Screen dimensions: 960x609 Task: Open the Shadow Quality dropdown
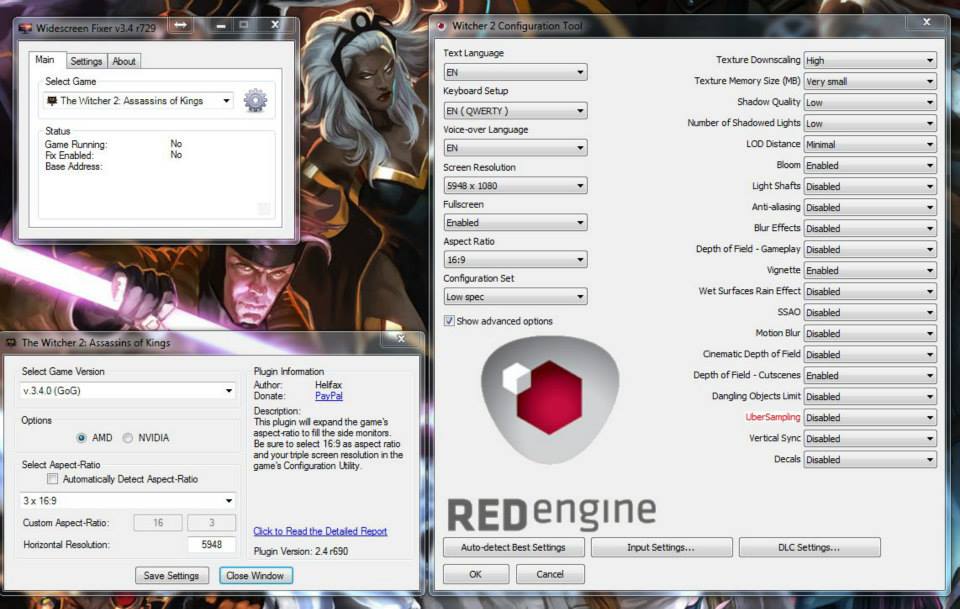870,102
